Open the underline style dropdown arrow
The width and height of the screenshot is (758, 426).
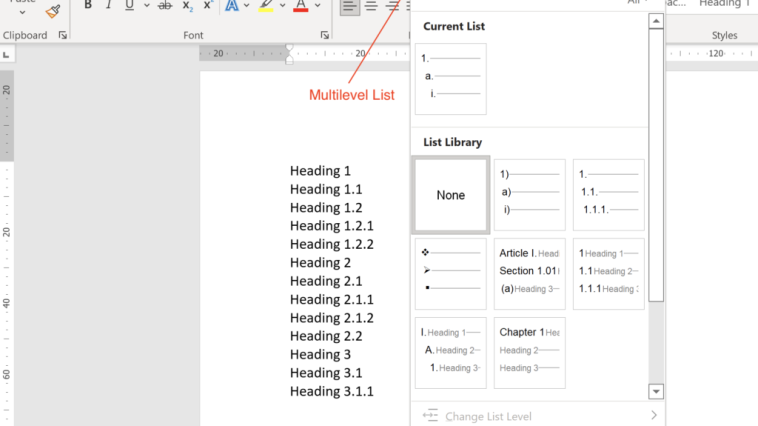point(146,5)
